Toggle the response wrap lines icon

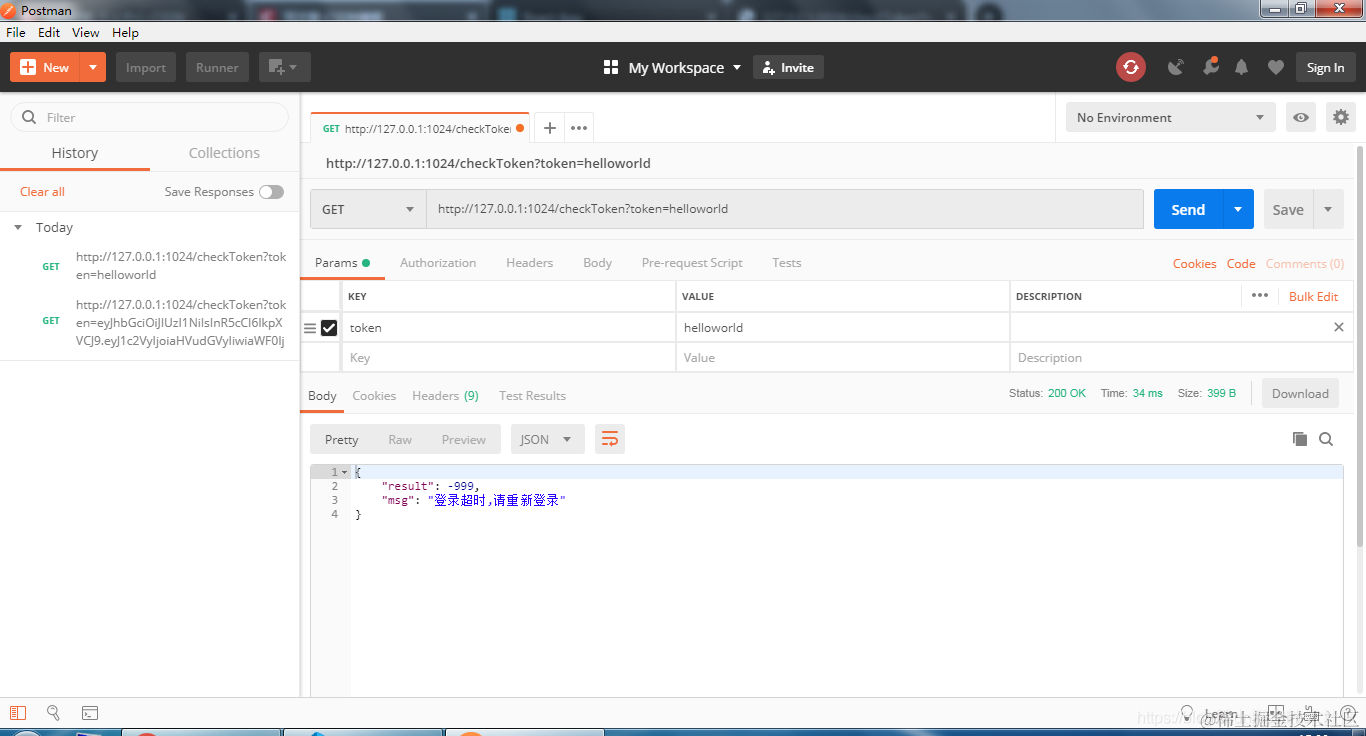610,439
